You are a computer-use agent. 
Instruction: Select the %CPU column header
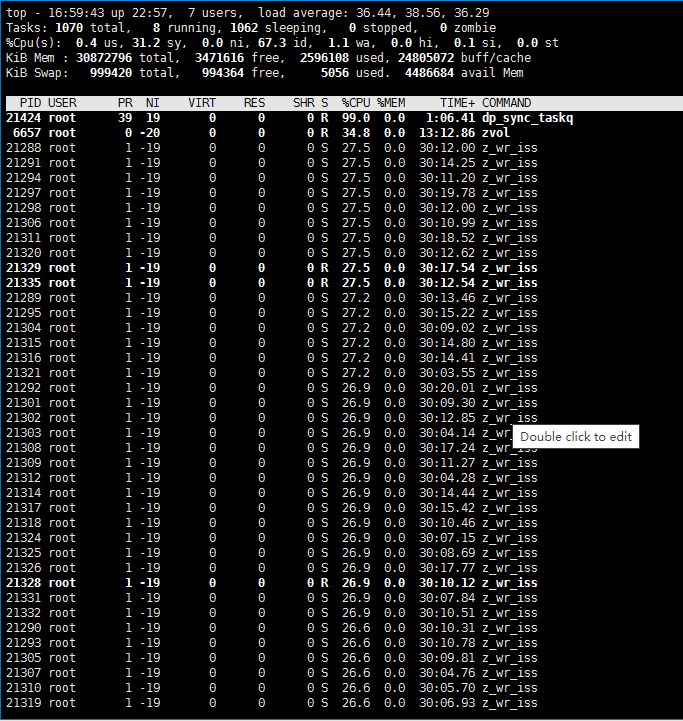pos(356,103)
